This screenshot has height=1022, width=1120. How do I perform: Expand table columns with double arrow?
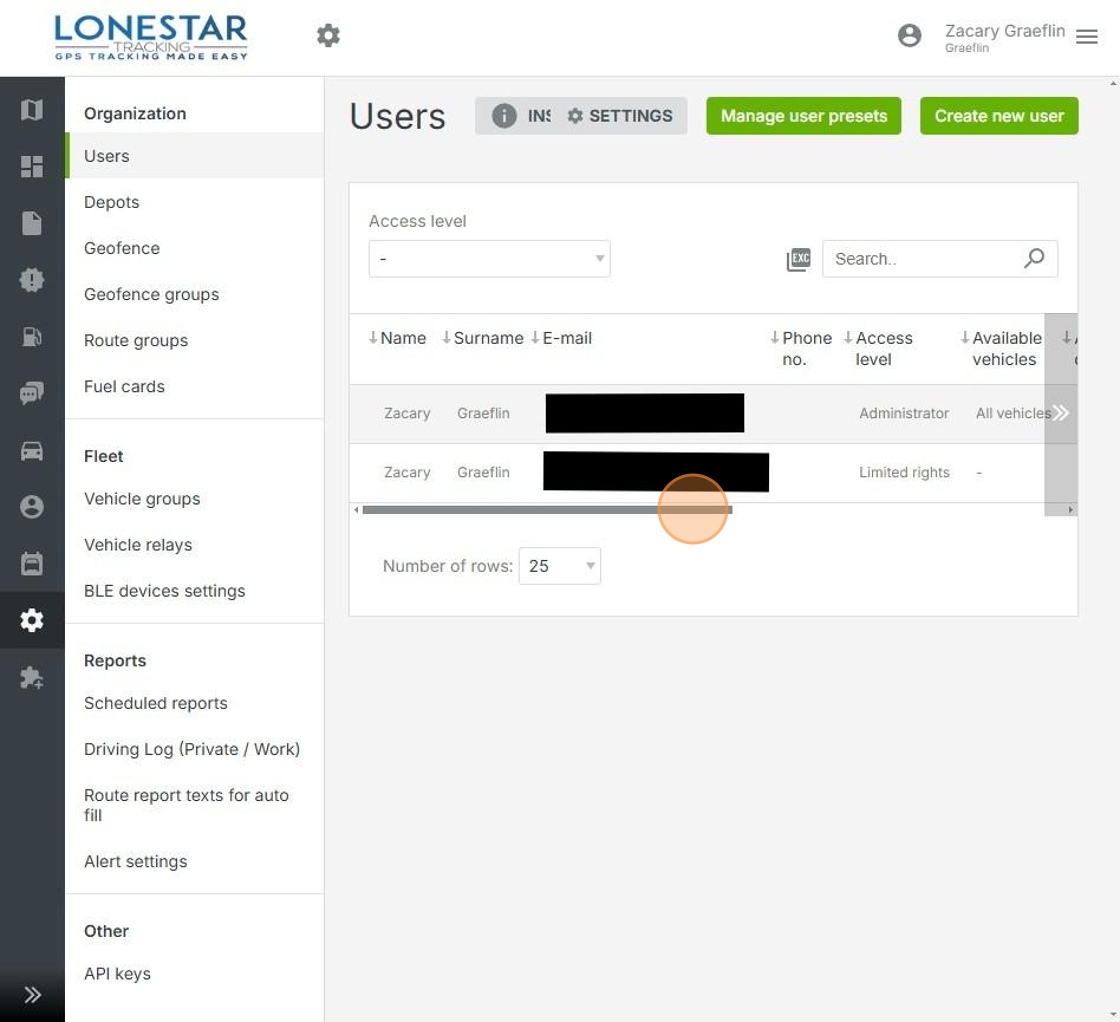(x=1061, y=413)
